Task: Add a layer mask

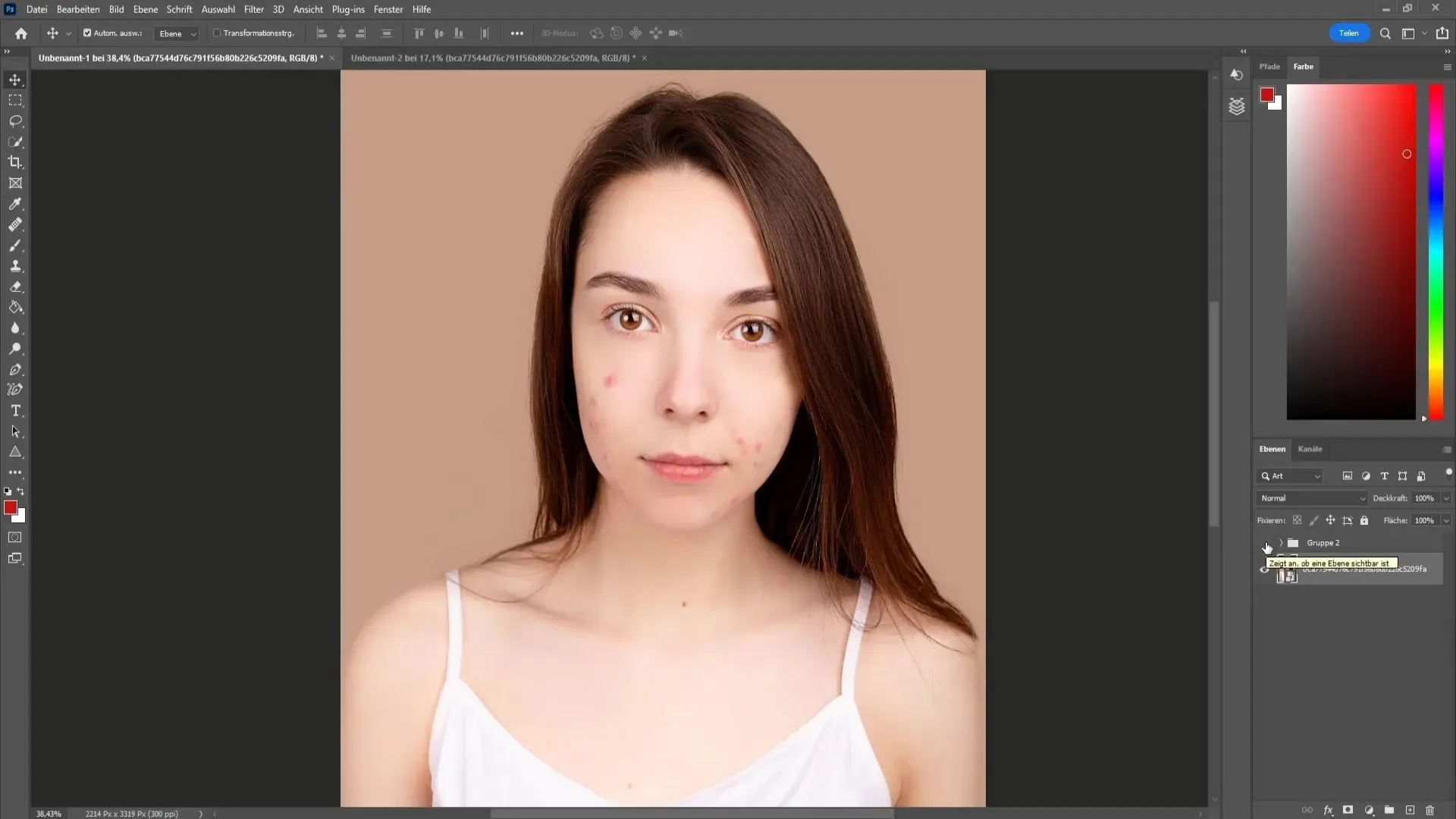Action: pos(1348,810)
